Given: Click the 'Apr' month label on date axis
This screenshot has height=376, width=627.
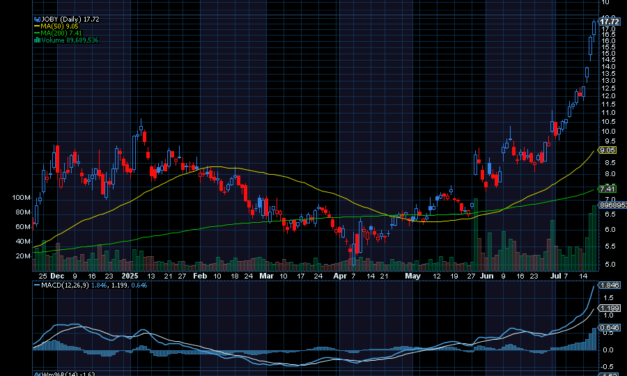Looking at the screenshot, I should [x=340, y=276].
